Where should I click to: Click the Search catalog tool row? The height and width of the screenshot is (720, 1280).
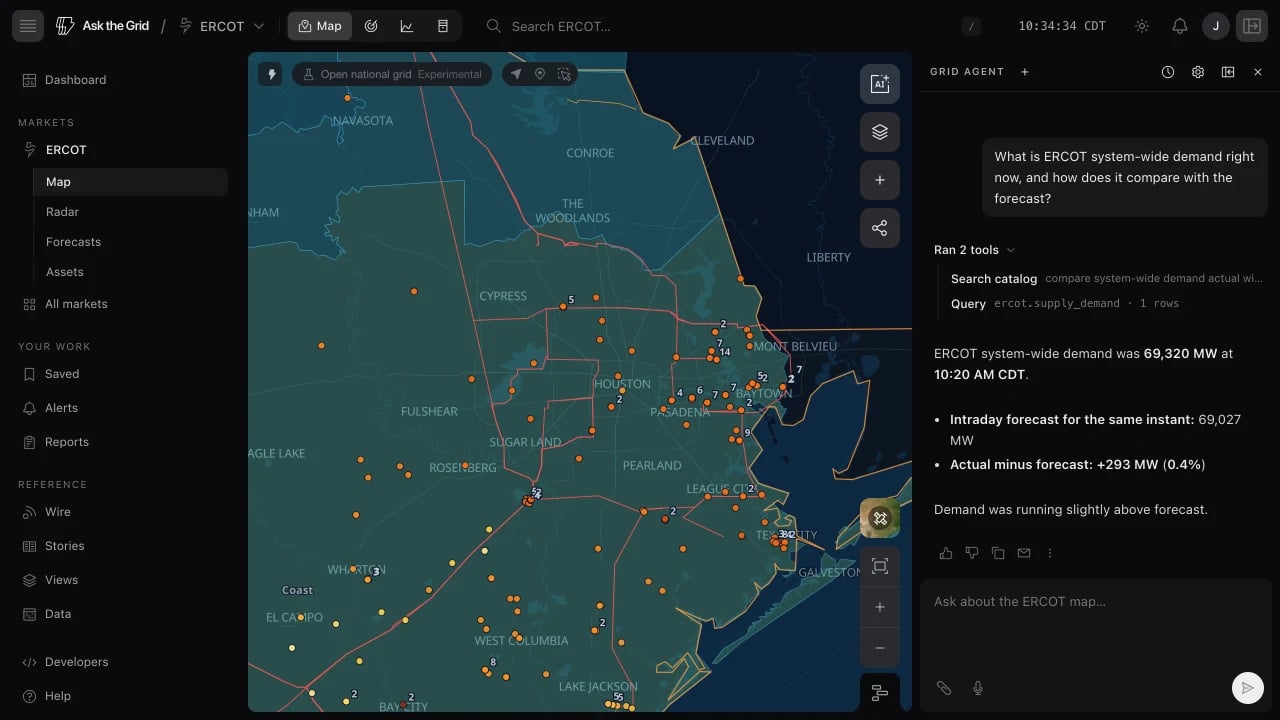tap(1106, 279)
